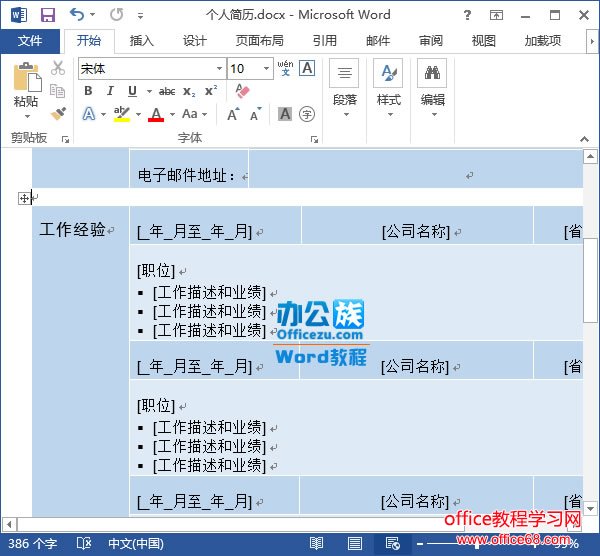Click 中文(中国) language indicator

point(136,544)
